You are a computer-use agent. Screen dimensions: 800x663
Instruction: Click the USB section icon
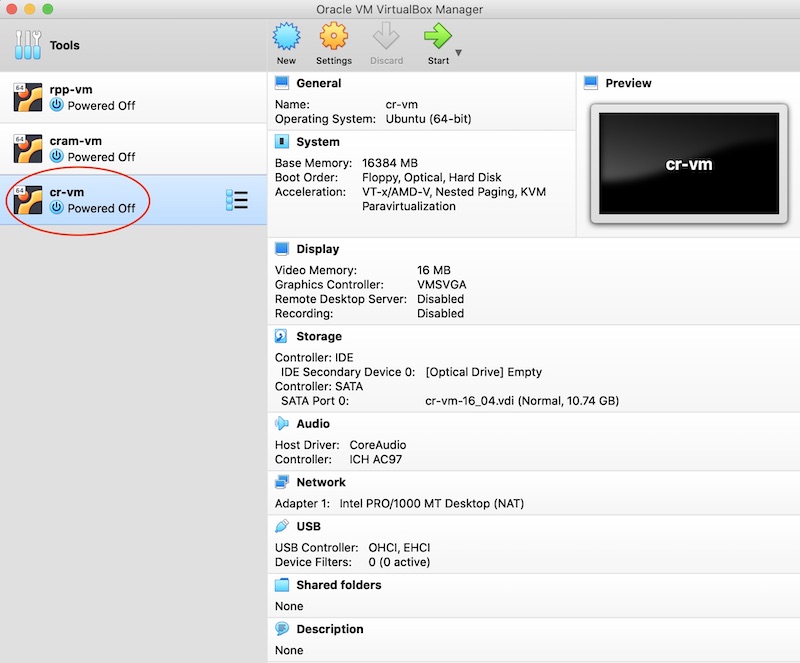(x=282, y=526)
